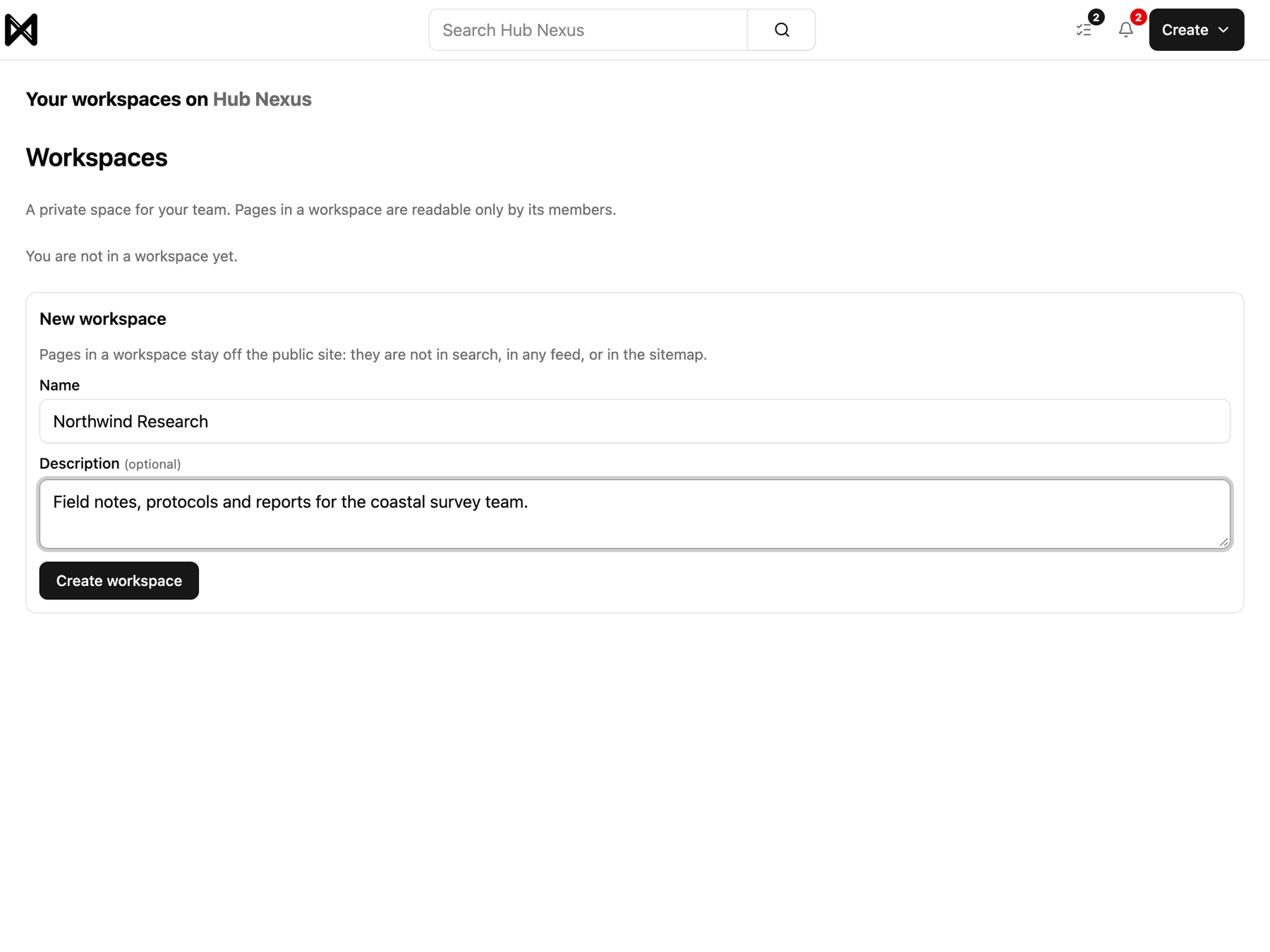Image resolution: width=1270 pixels, height=952 pixels.
Task: Open the task checklist icon with badge
Action: [x=1084, y=30]
